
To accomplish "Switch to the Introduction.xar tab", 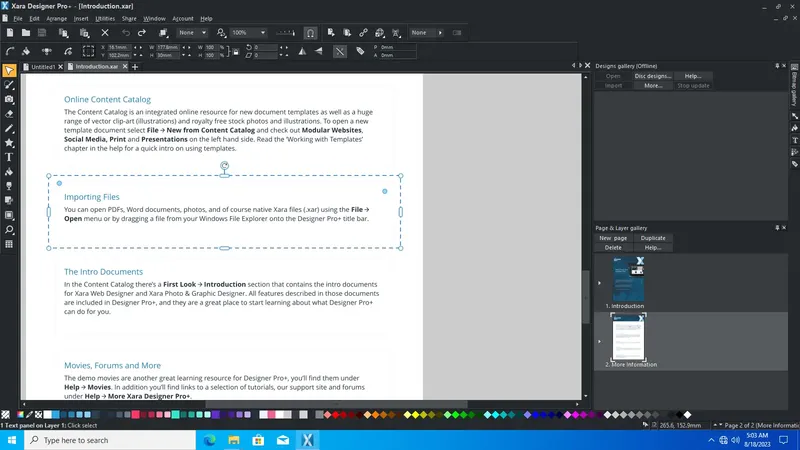I will click(96, 67).
